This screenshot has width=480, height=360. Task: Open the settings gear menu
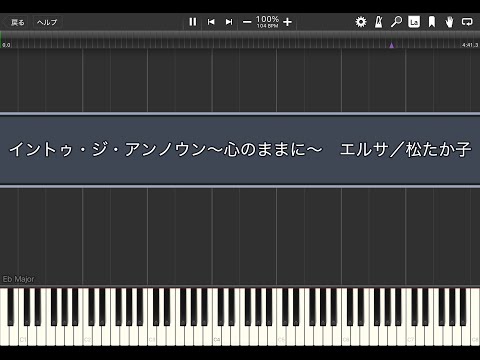pos(361,22)
